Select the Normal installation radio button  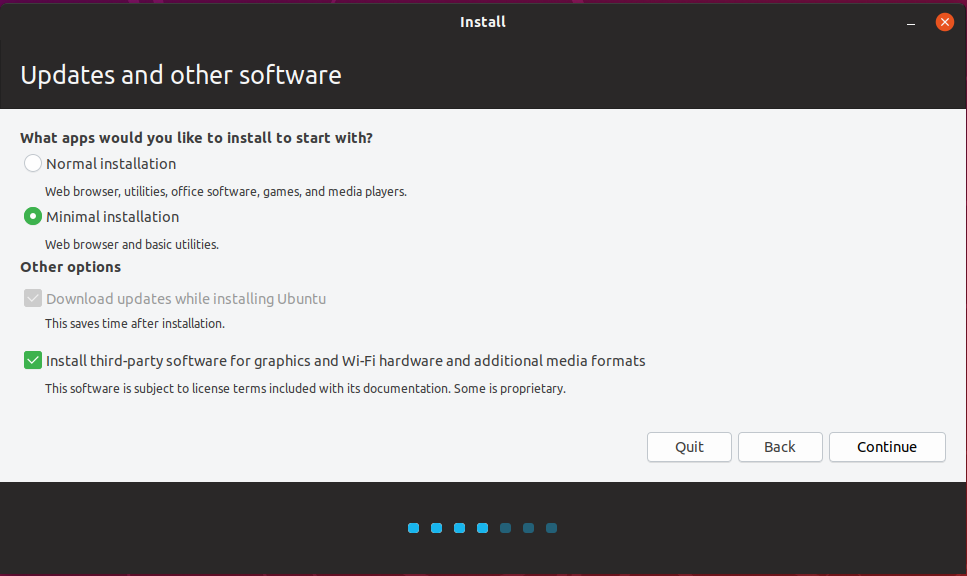(33, 164)
